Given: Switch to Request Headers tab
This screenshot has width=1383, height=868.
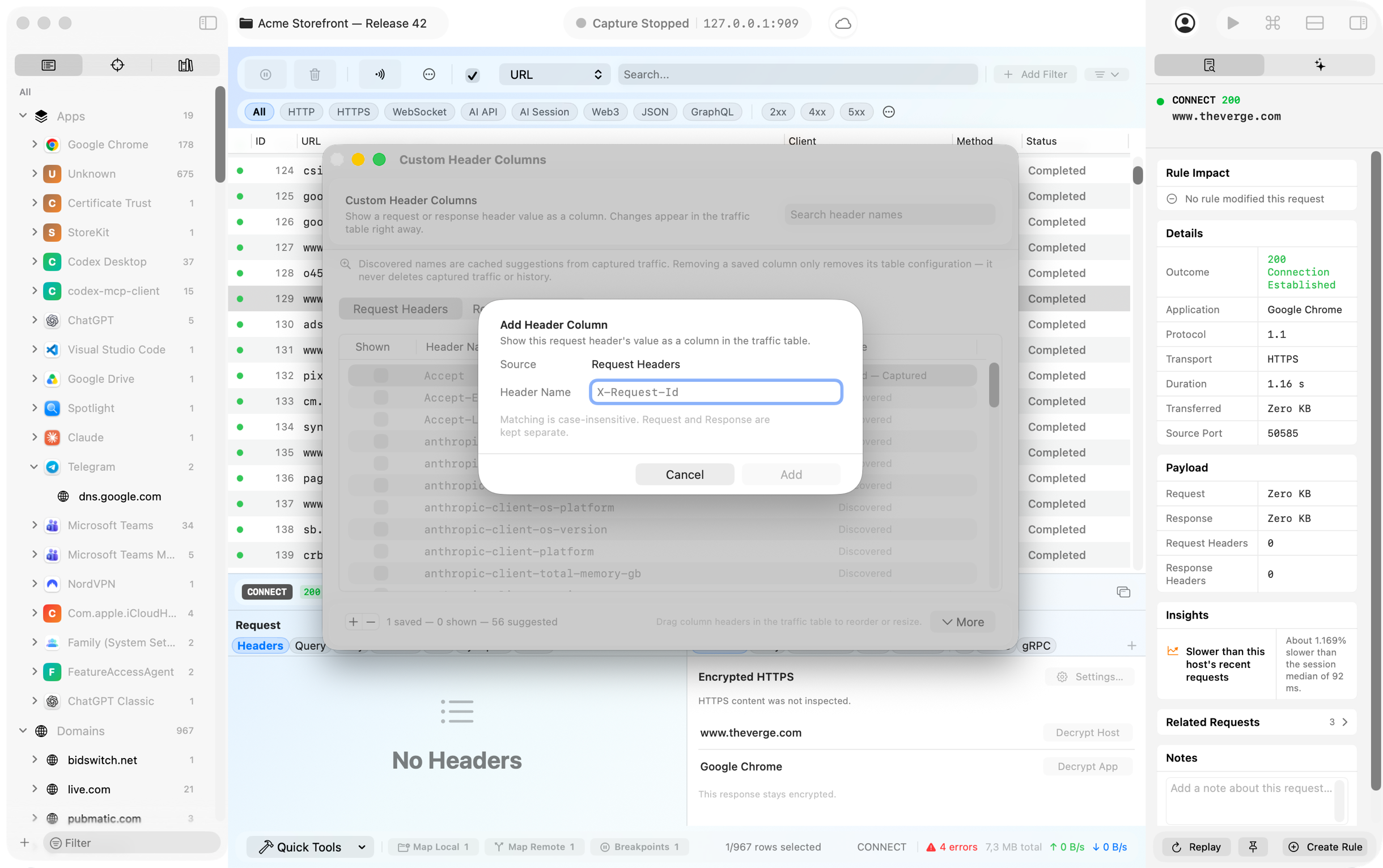Looking at the screenshot, I should 400,309.
